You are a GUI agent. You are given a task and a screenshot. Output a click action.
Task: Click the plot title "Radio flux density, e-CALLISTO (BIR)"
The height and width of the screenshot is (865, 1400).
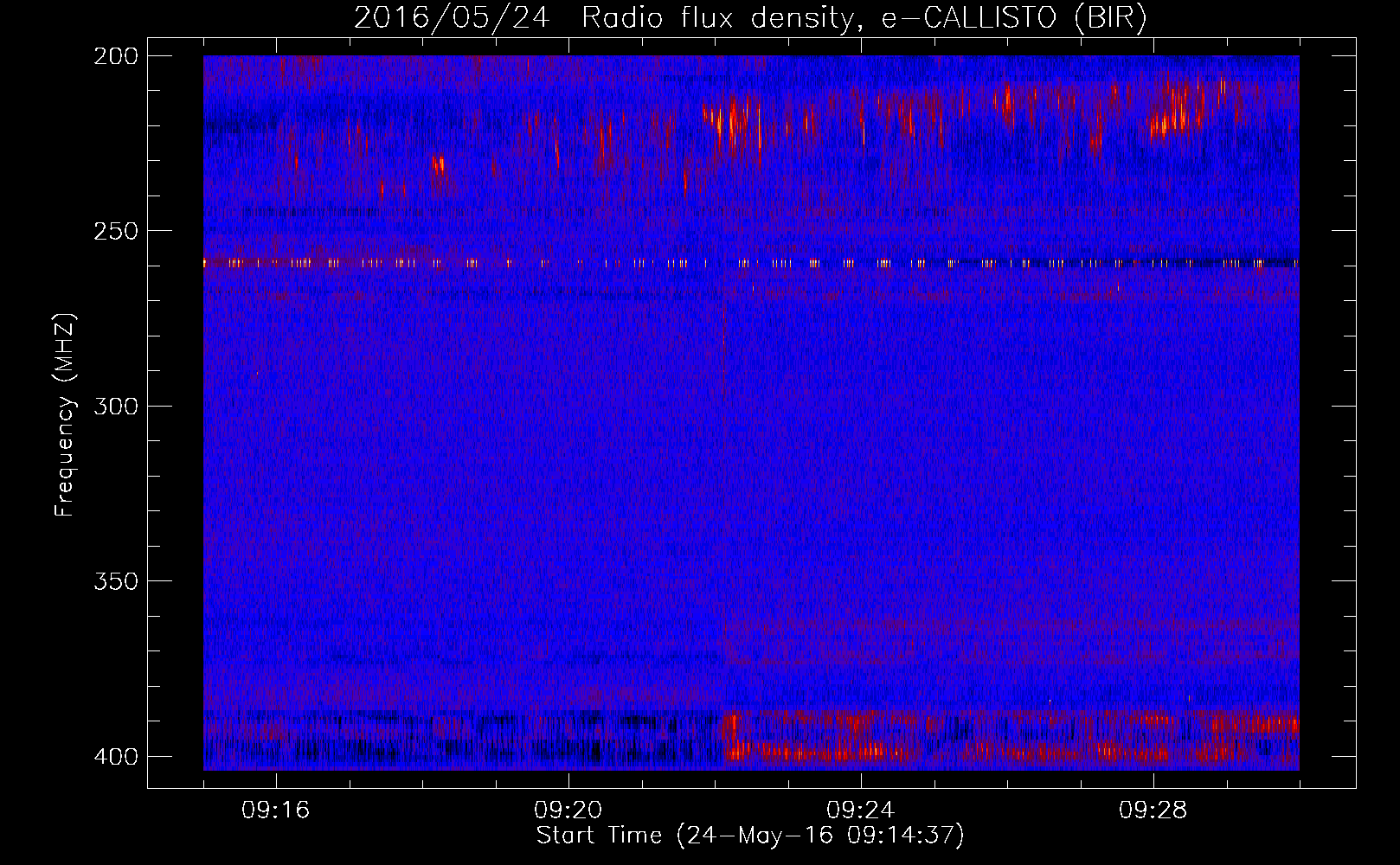click(x=864, y=18)
